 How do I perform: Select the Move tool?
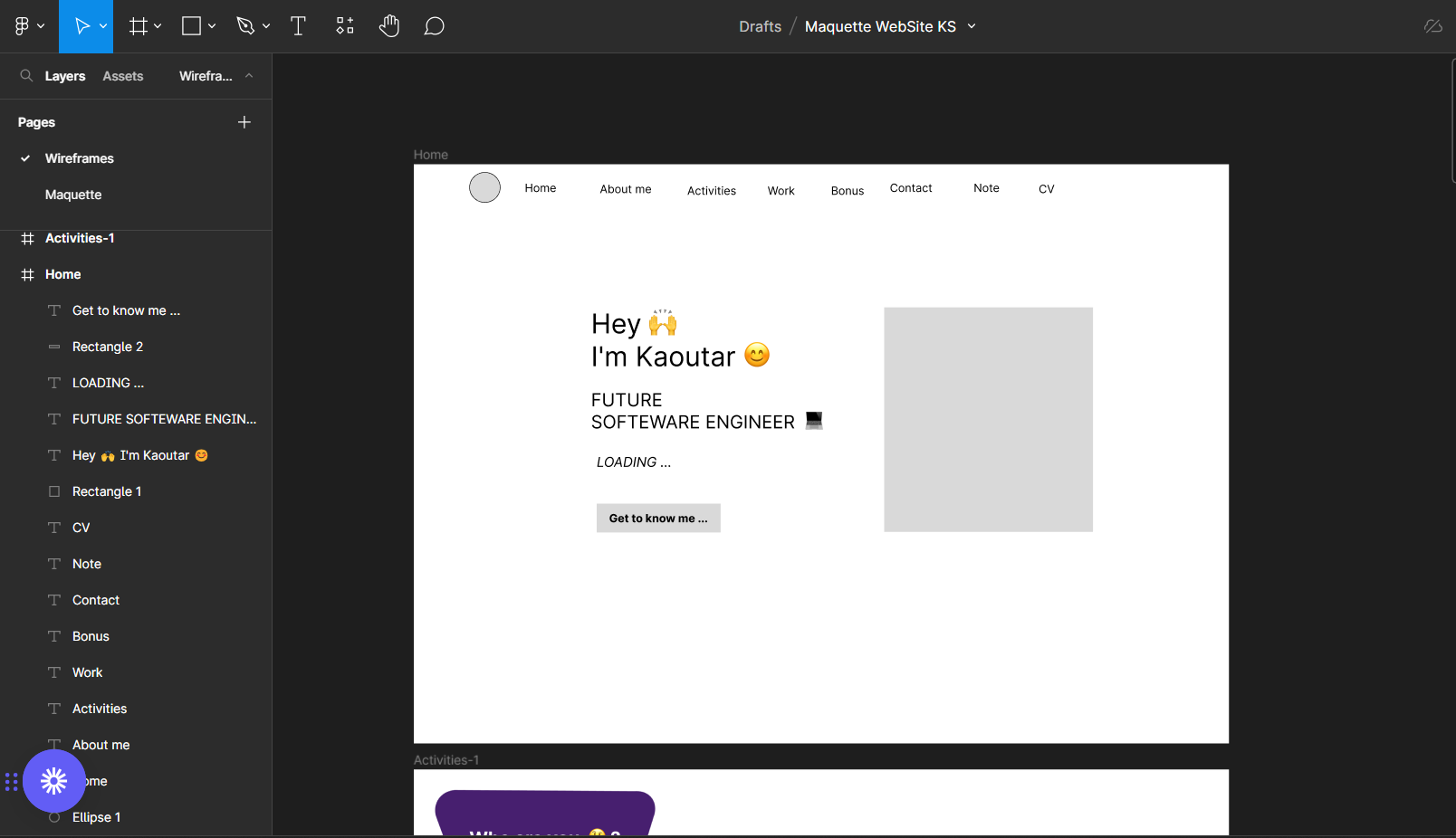click(81, 26)
